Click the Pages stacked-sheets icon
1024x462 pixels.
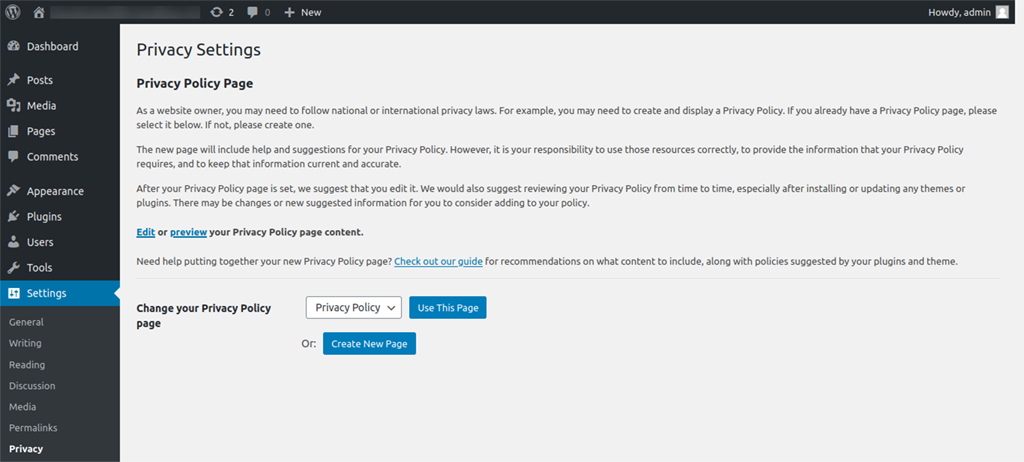[x=13, y=131]
